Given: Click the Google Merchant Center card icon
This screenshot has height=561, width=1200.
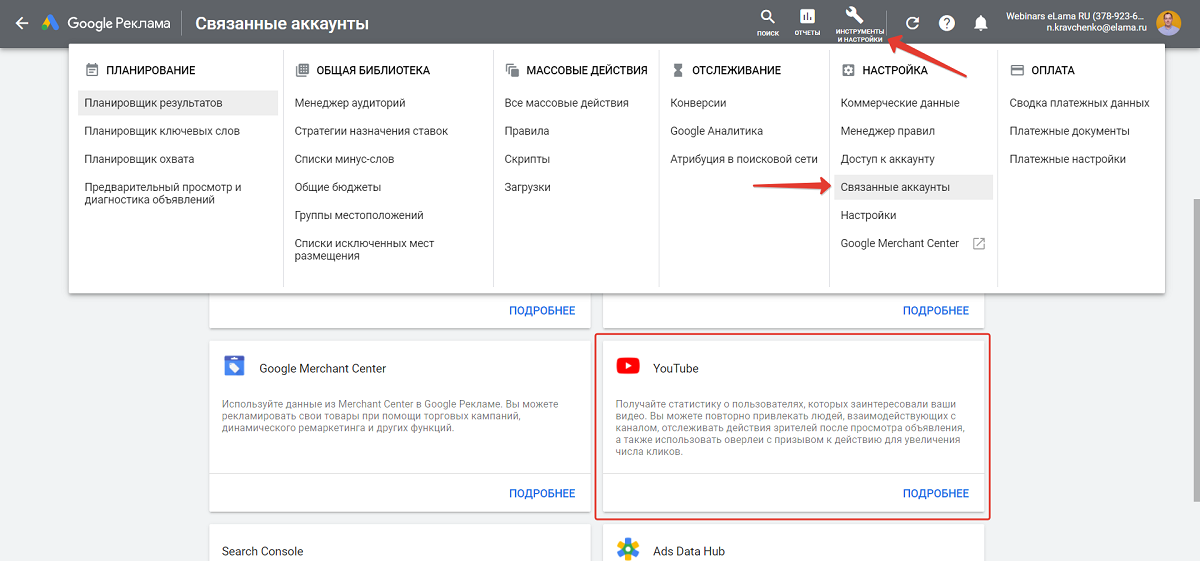Looking at the screenshot, I should (234, 367).
